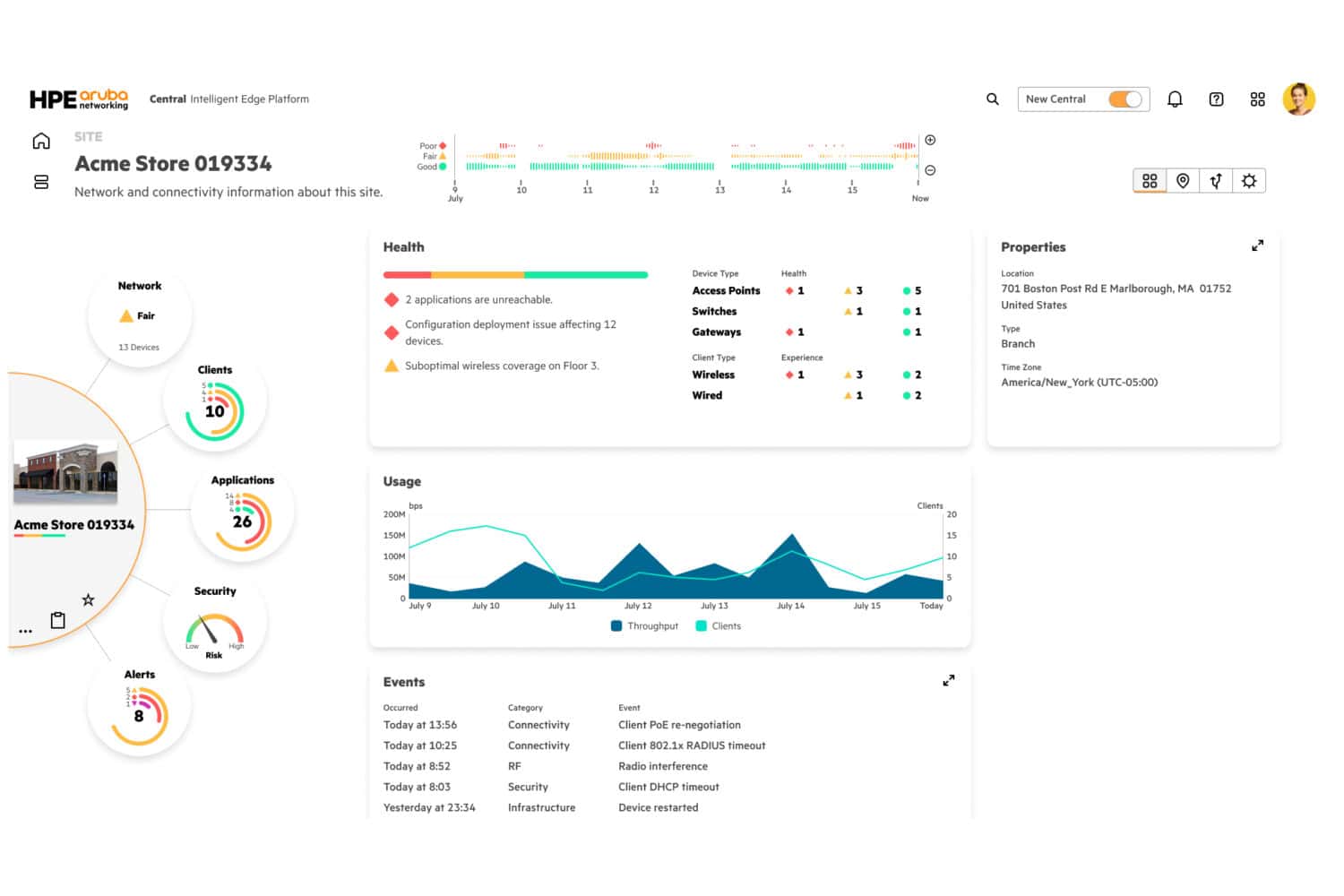Toggle the New Central switch off
The width and height of the screenshot is (1344, 896).
coord(1127,99)
